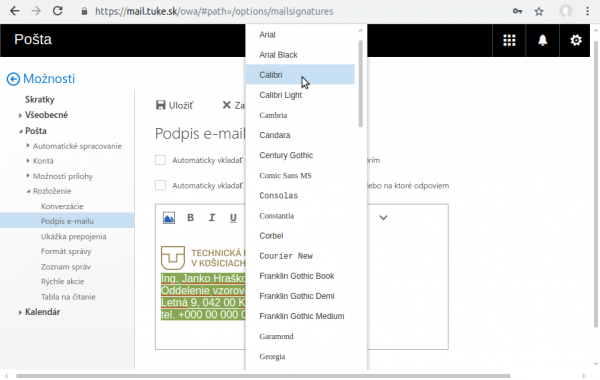Pick Cambria font
Screen dimensions: 600x380
click(300, 115)
